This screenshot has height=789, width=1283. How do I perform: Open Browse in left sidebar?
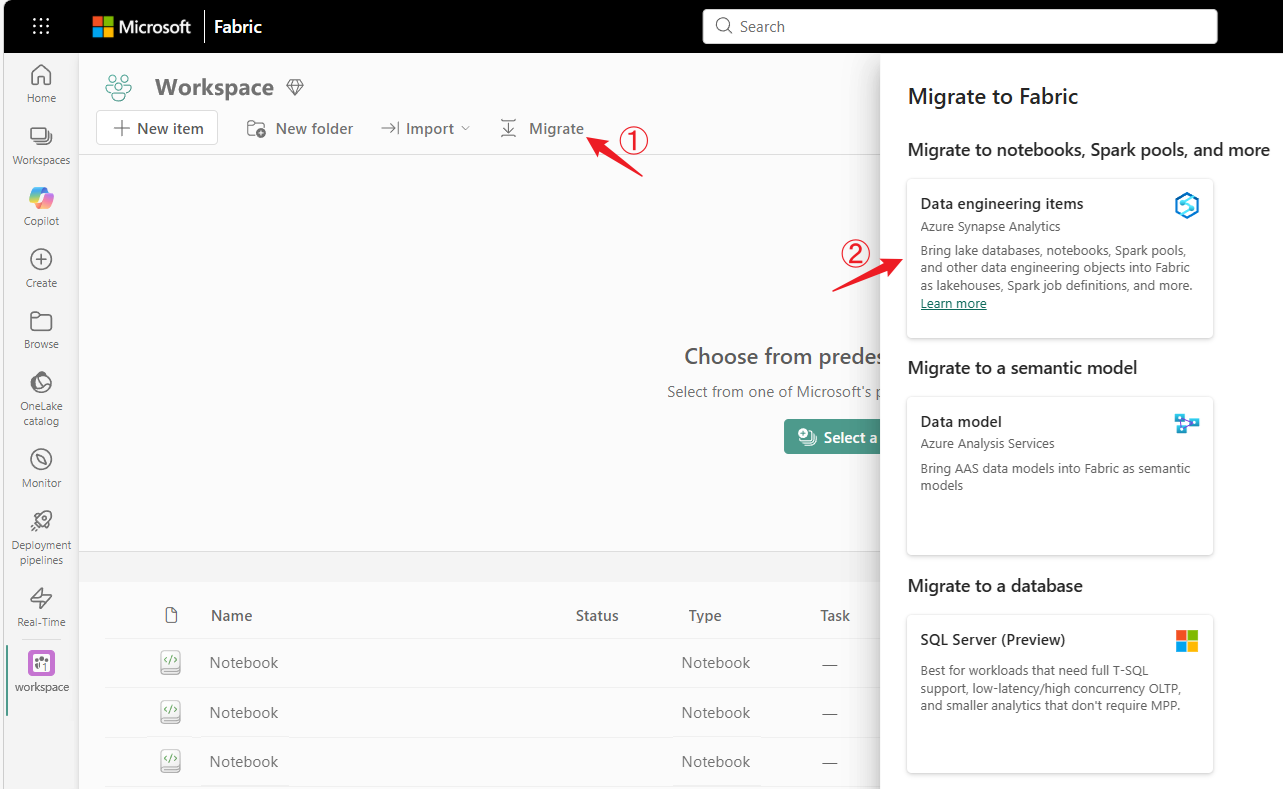41,330
